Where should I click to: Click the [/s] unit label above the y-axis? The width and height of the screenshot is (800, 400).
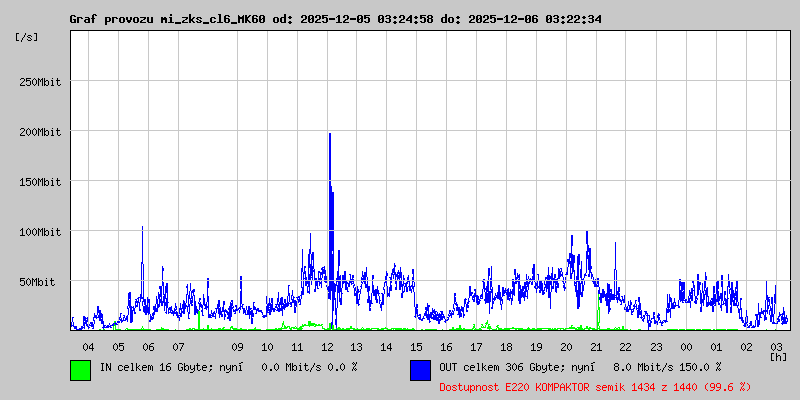coord(27,37)
